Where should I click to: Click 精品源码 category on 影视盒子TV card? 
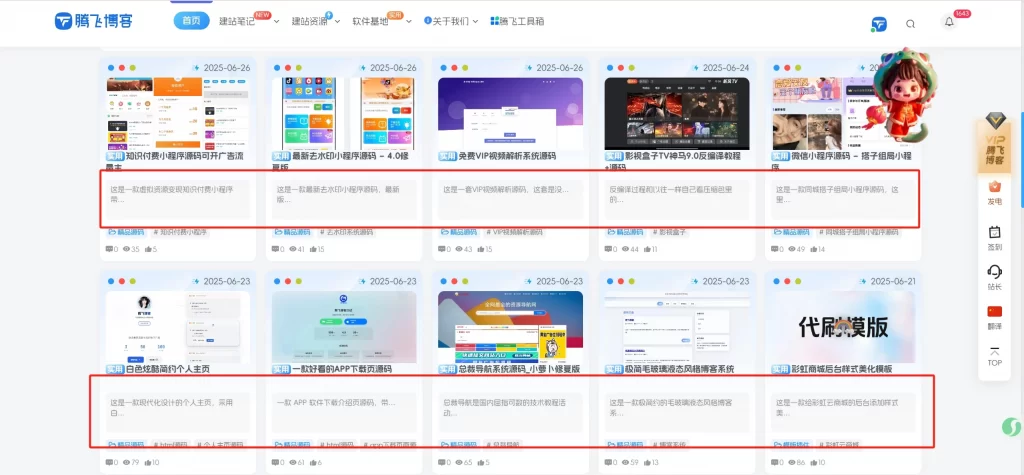(x=626, y=232)
